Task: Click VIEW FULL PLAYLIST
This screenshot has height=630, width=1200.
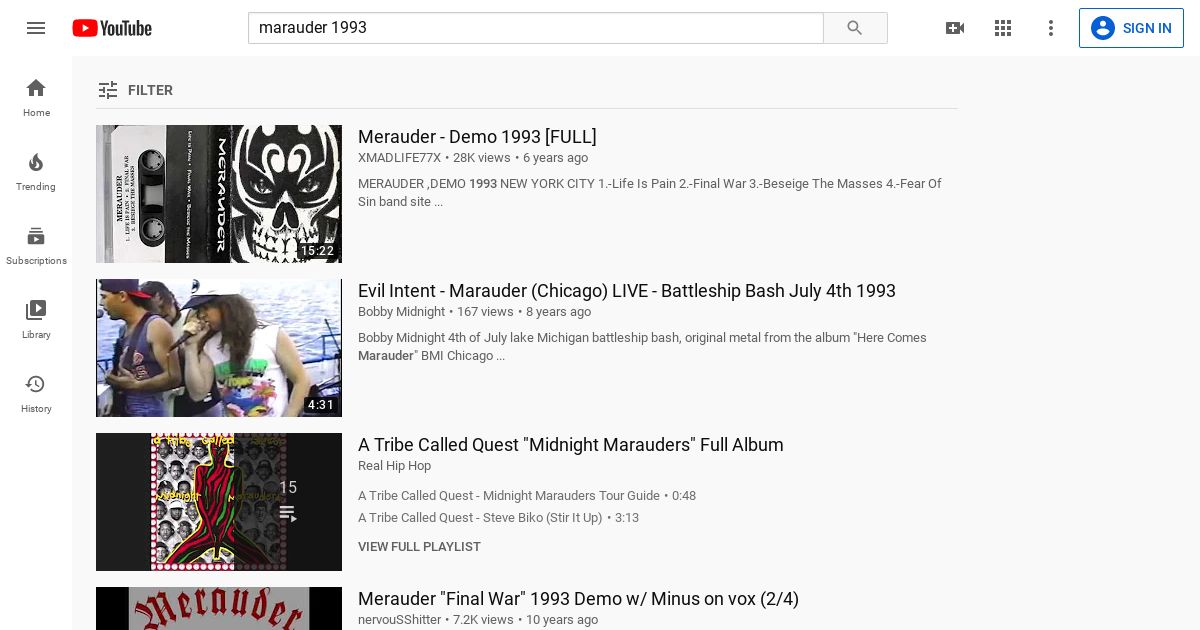Action: click(419, 547)
